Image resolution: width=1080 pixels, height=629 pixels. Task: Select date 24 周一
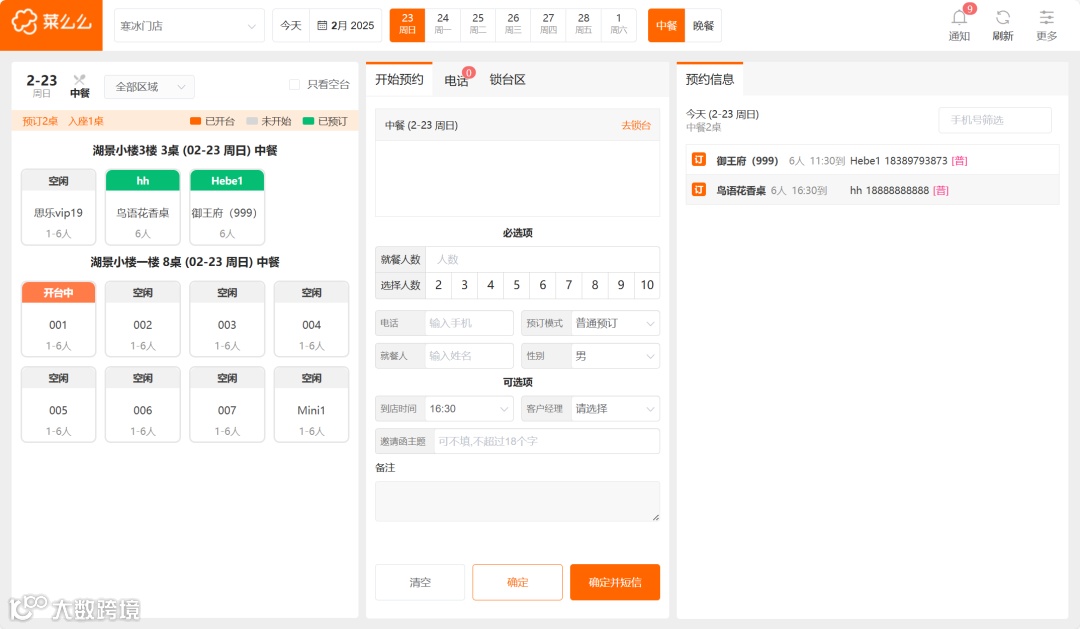coord(443,25)
